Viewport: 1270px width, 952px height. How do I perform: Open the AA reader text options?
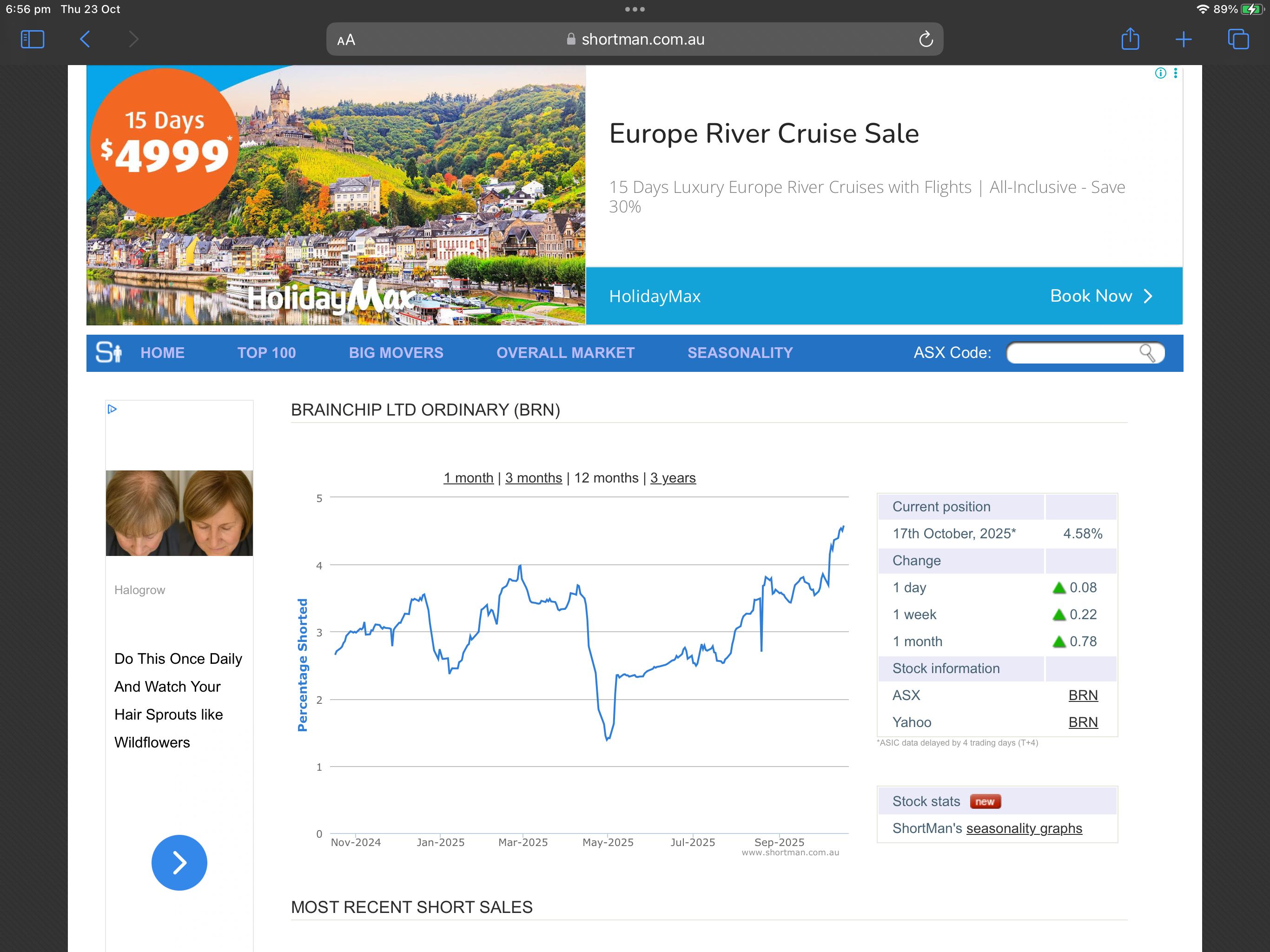tap(346, 40)
